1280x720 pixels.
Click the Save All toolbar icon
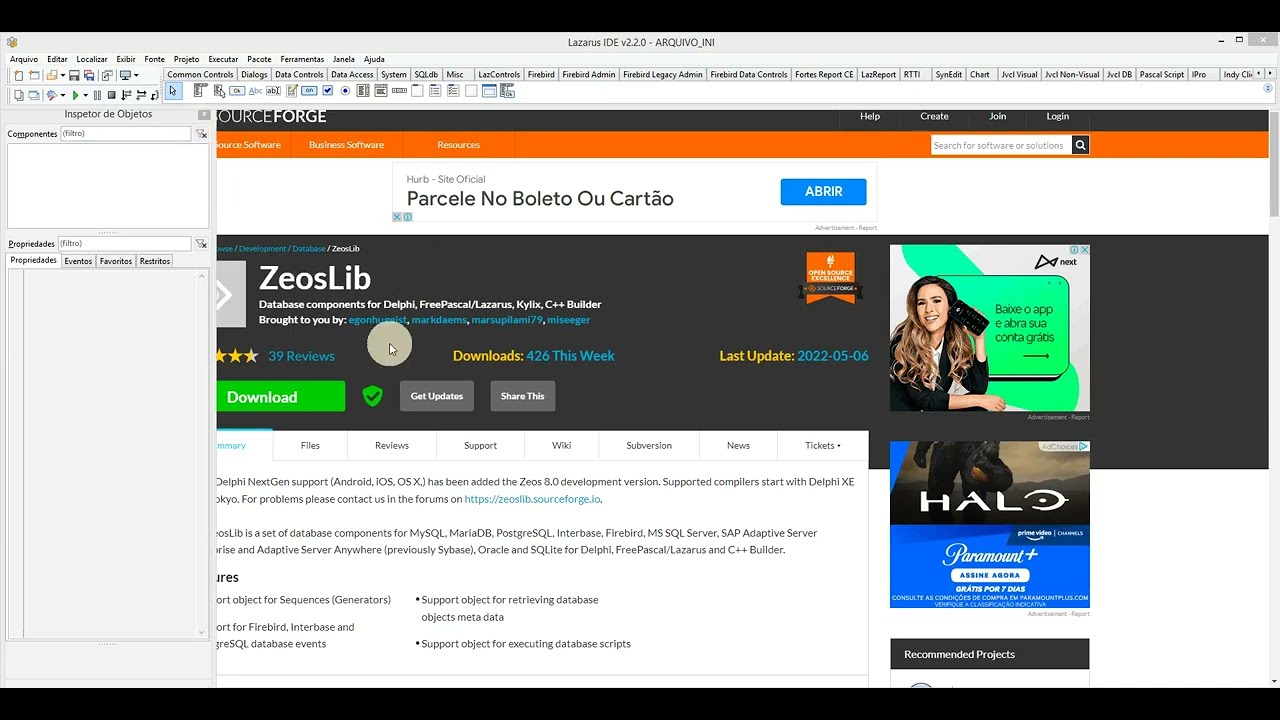pos(89,76)
